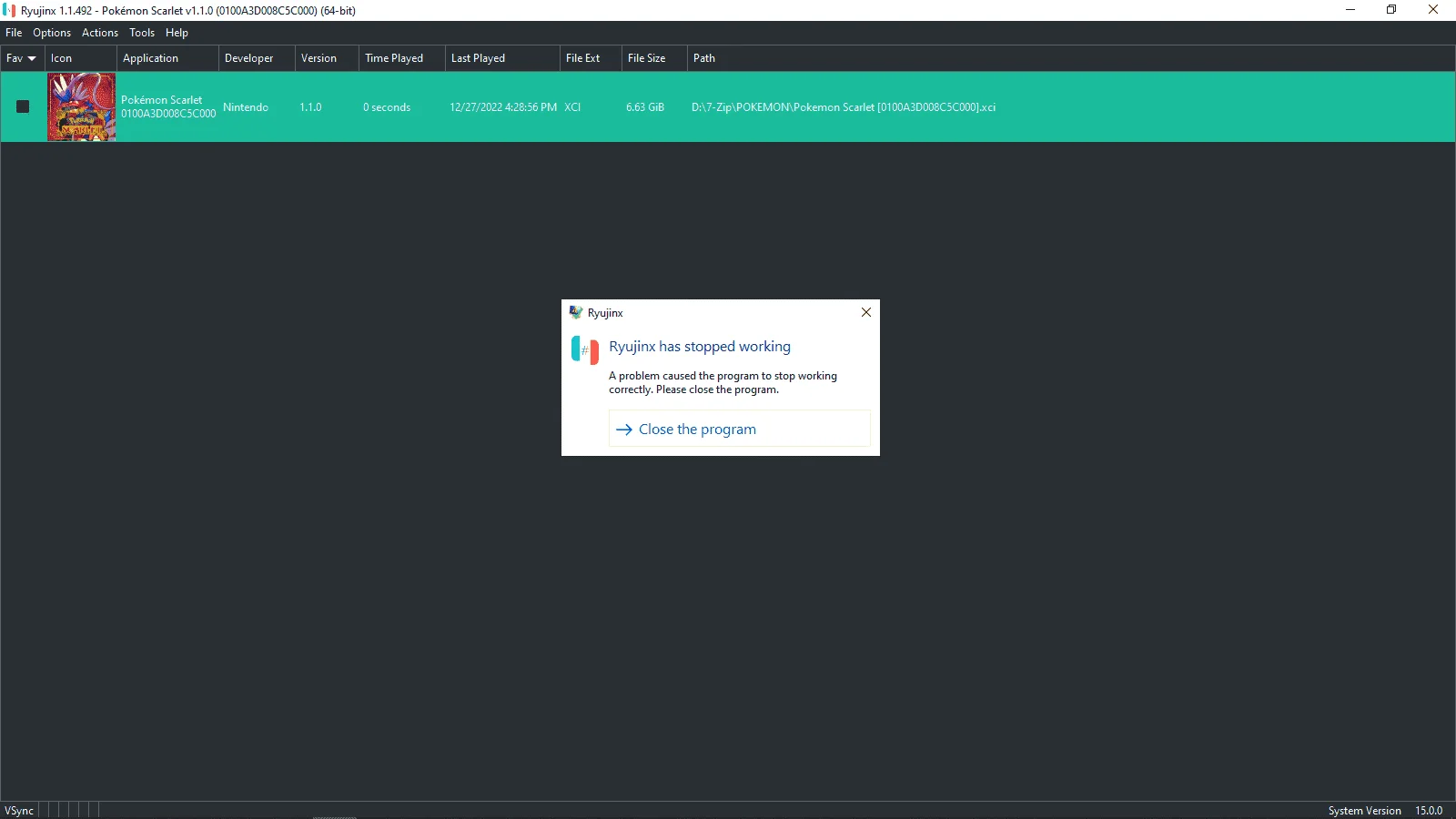The width and height of the screenshot is (1456, 819).
Task: Sort by the Time Played column header
Action: [401, 58]
